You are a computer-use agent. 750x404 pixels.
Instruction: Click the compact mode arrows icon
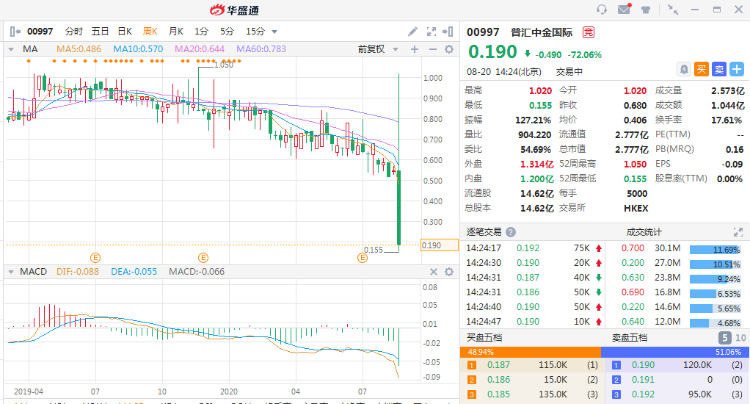(x=673, y=10)
